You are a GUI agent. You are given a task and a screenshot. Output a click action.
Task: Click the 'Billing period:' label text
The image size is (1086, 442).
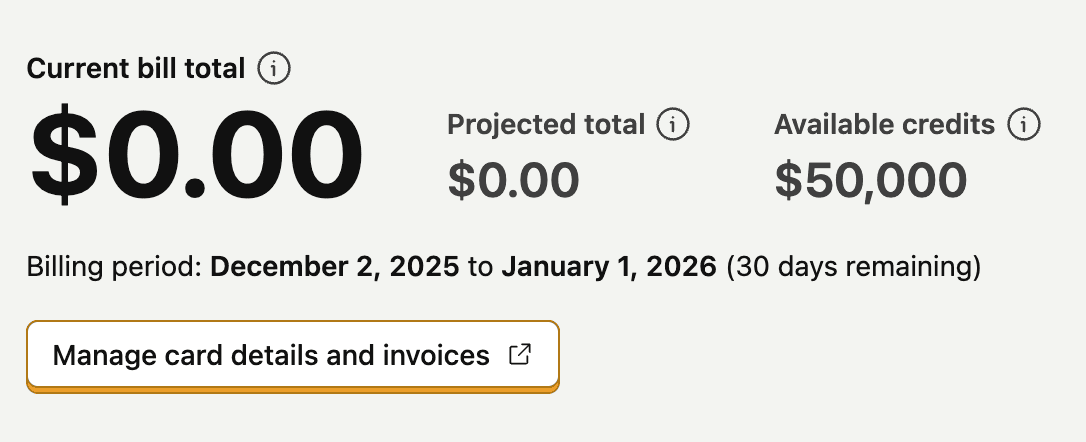[115, 267]
